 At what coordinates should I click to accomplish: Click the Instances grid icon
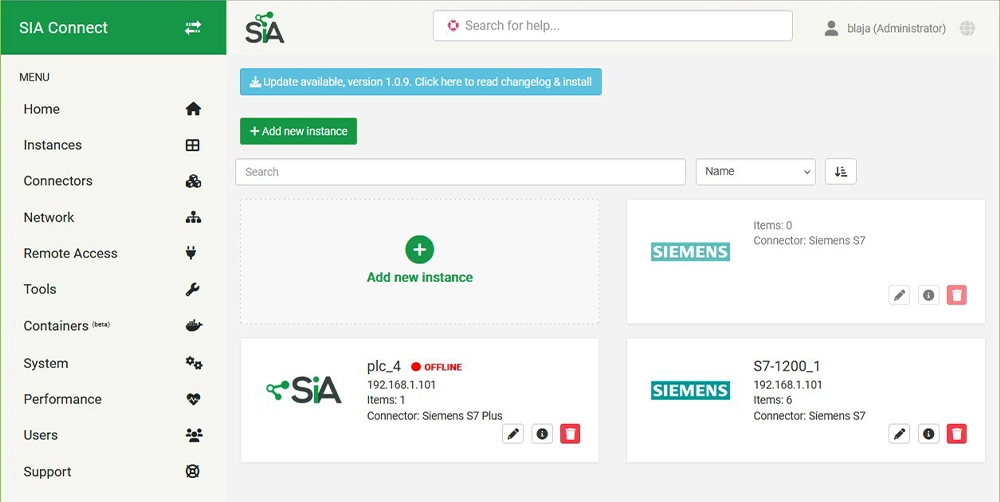tap(193, 145)
